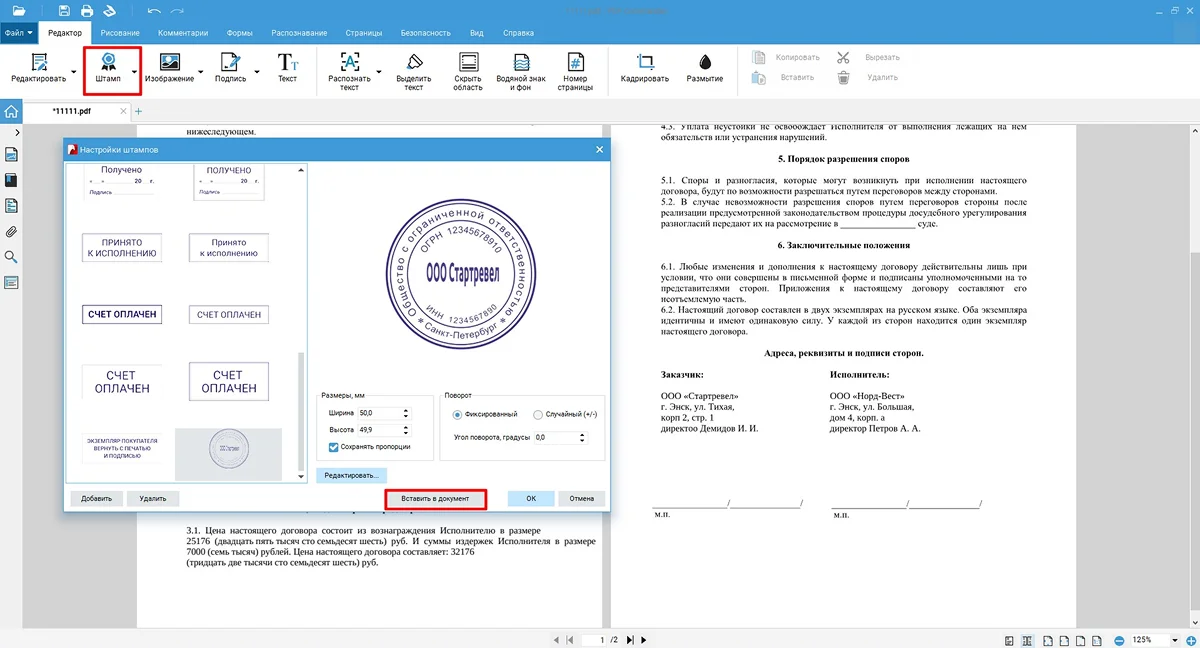Image resolution: width=1200 pixels, height=648 pixels.
Task: Activate the Скрыть область tool
Action: click(468, 69)
